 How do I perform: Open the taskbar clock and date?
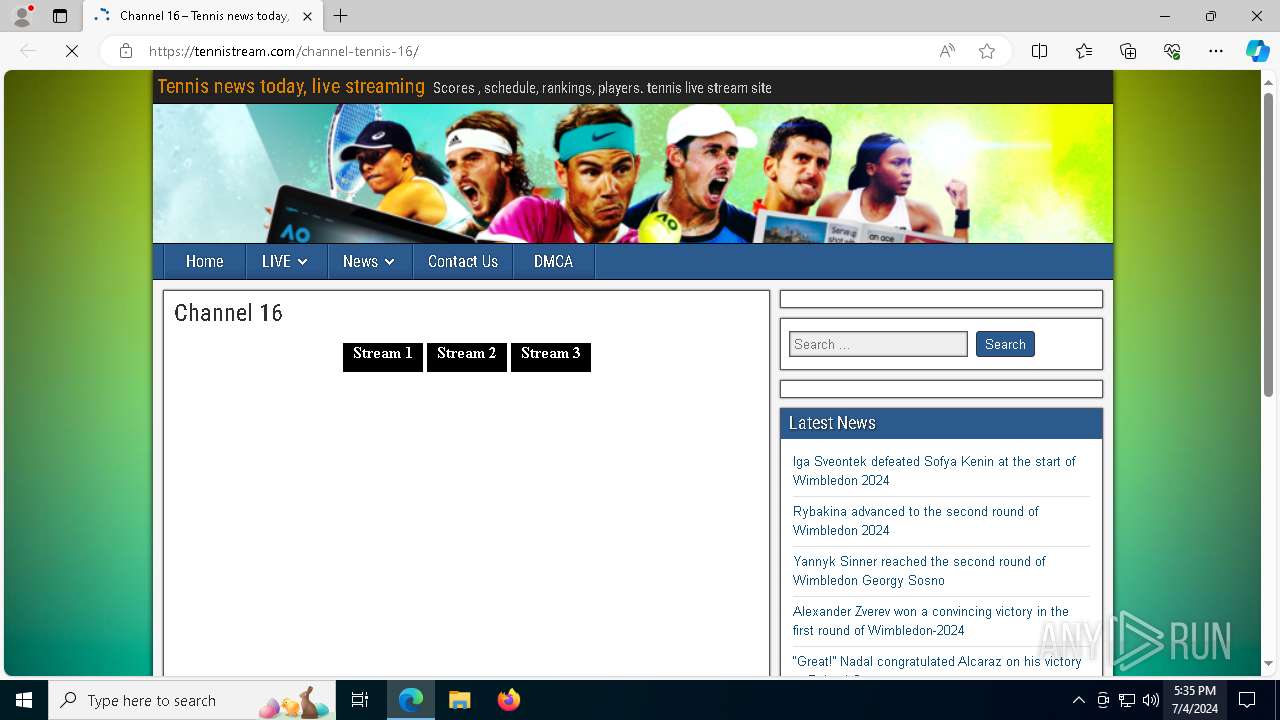pyautogui.click(x=1195, y=700)
